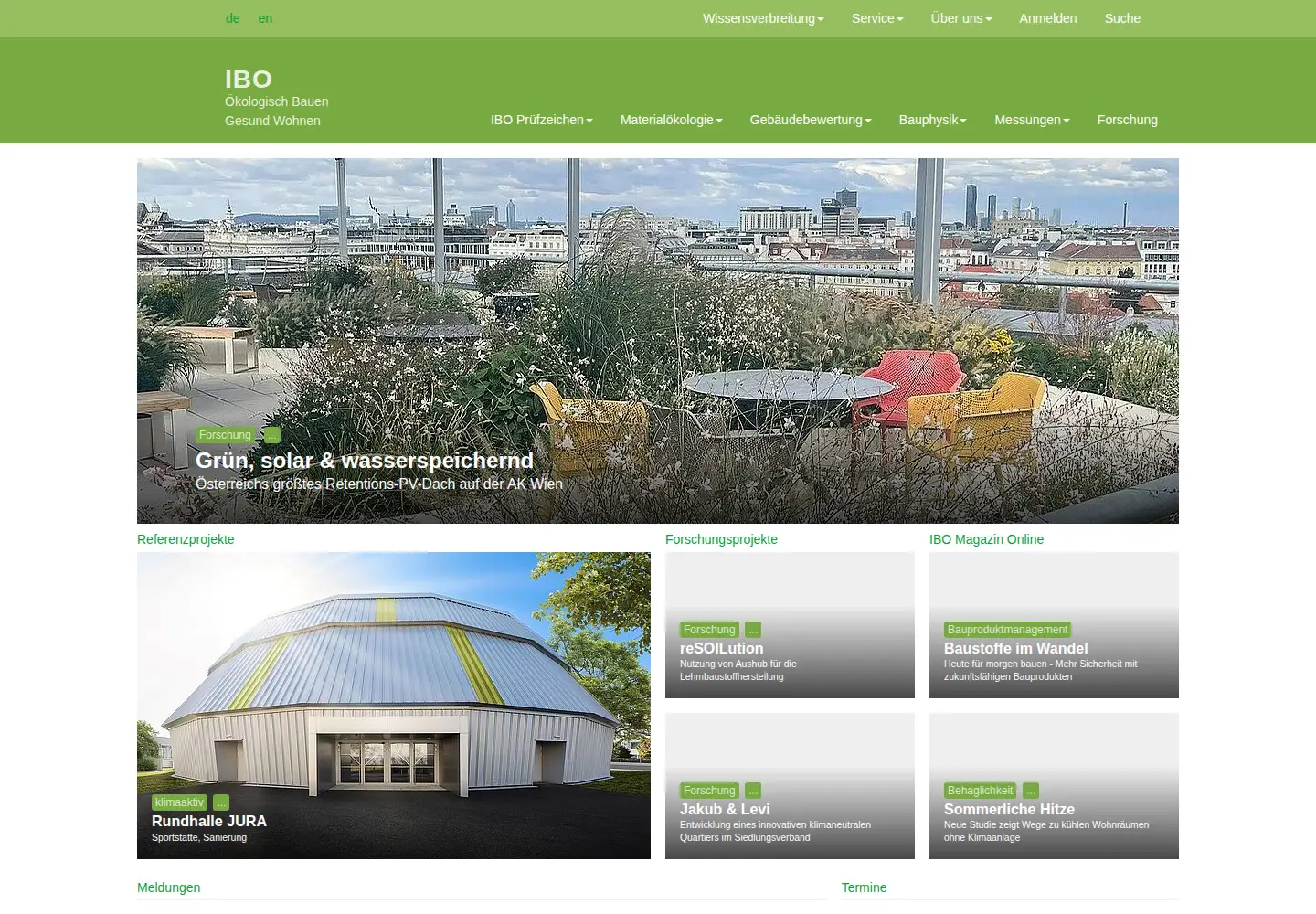Click the klimaaktiv tag on Rundhalle JURA

point(179,802)
